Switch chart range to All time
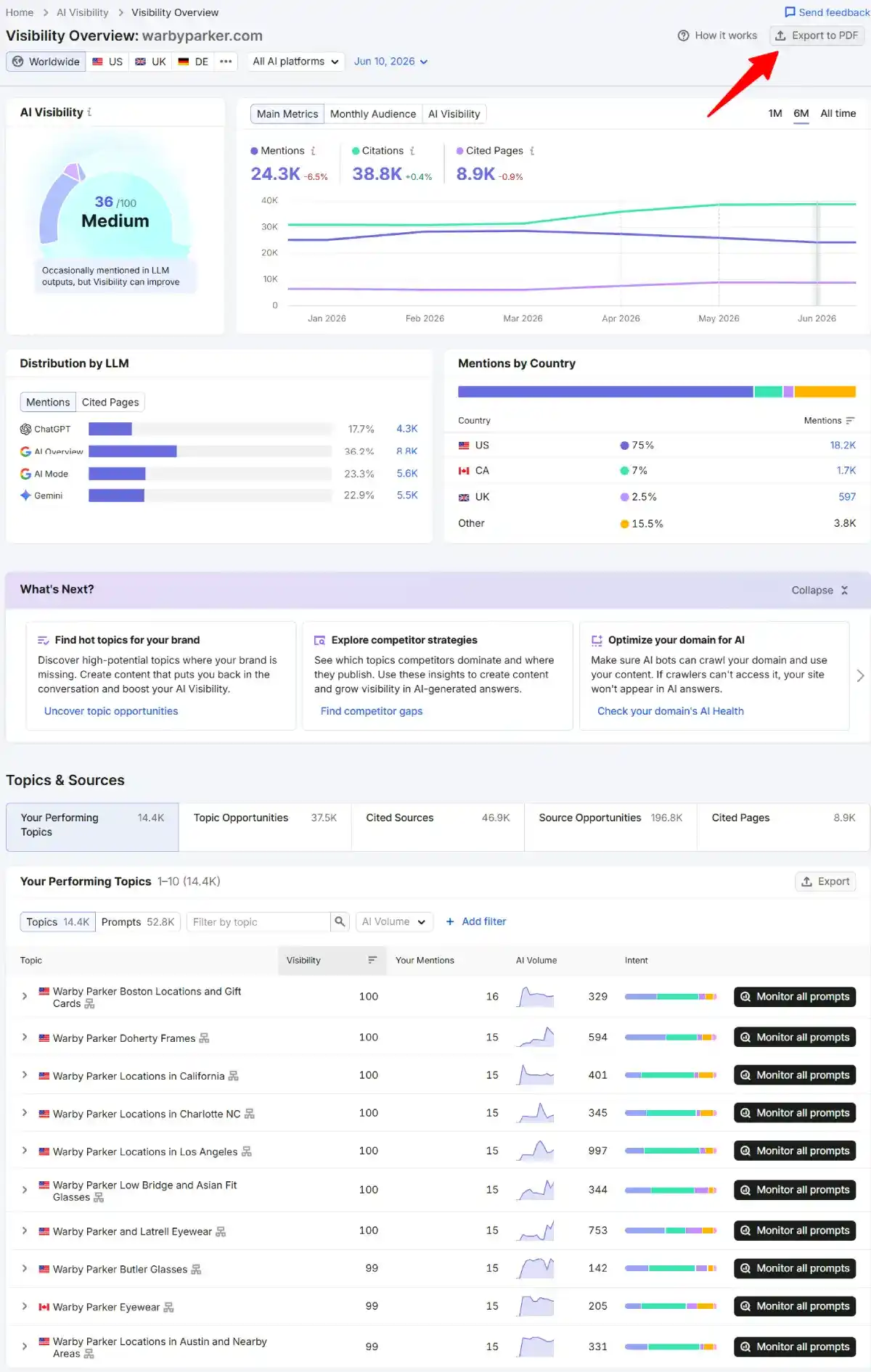The image size is (871, 1372). point(838,113)
